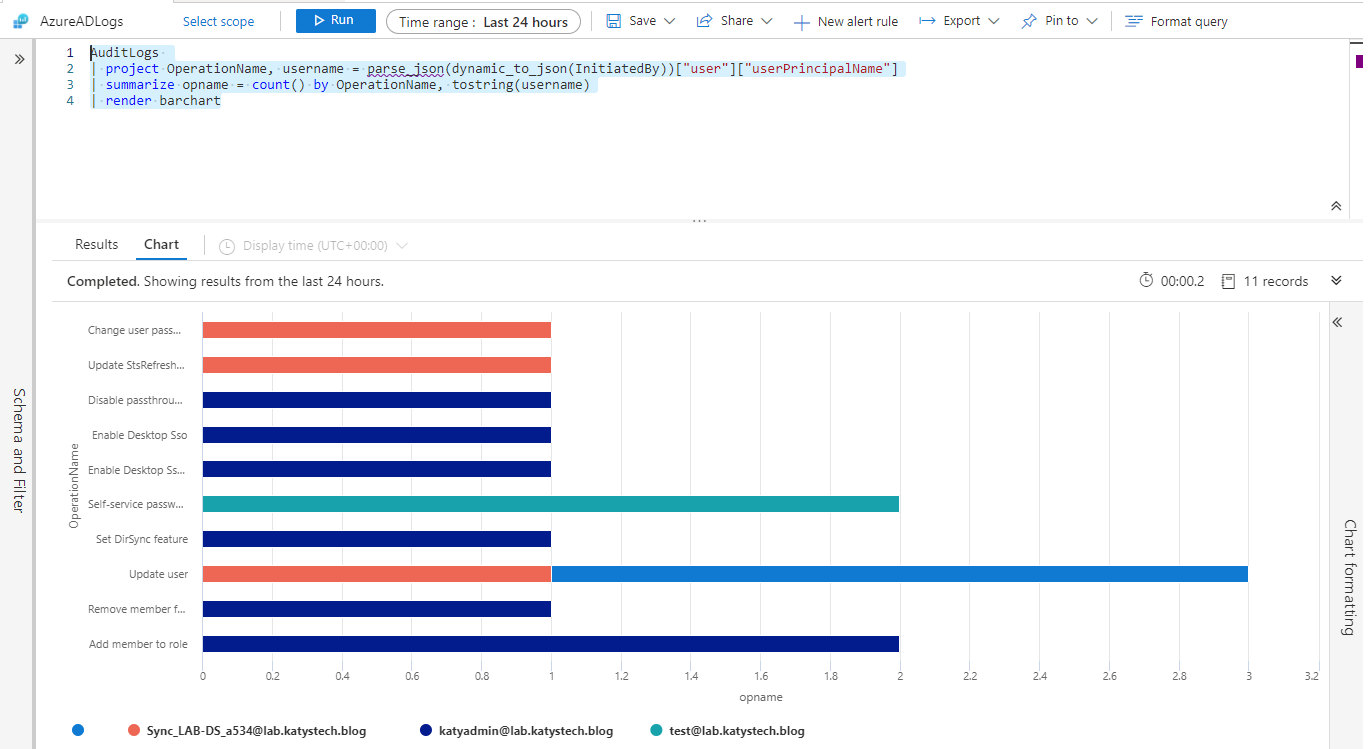Create a New alert rule

(845, 21)
